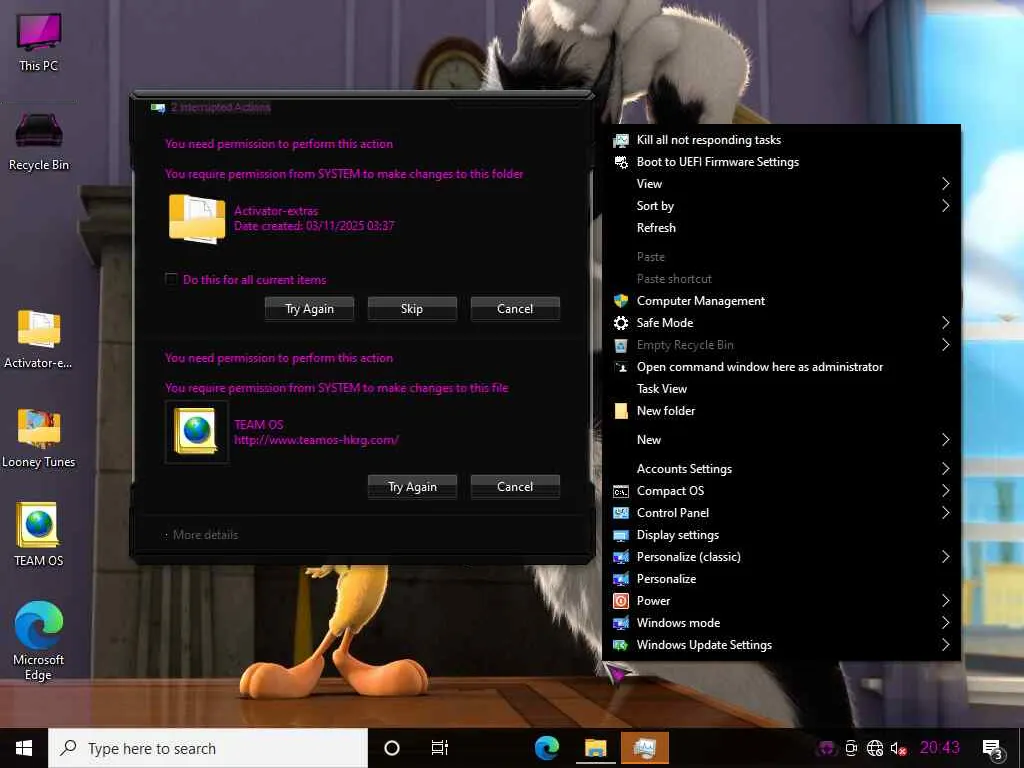Expand the Accounts Settings submenu arrow
Image resolution: width=1024 pixels, height=768 pixels.
945,469
